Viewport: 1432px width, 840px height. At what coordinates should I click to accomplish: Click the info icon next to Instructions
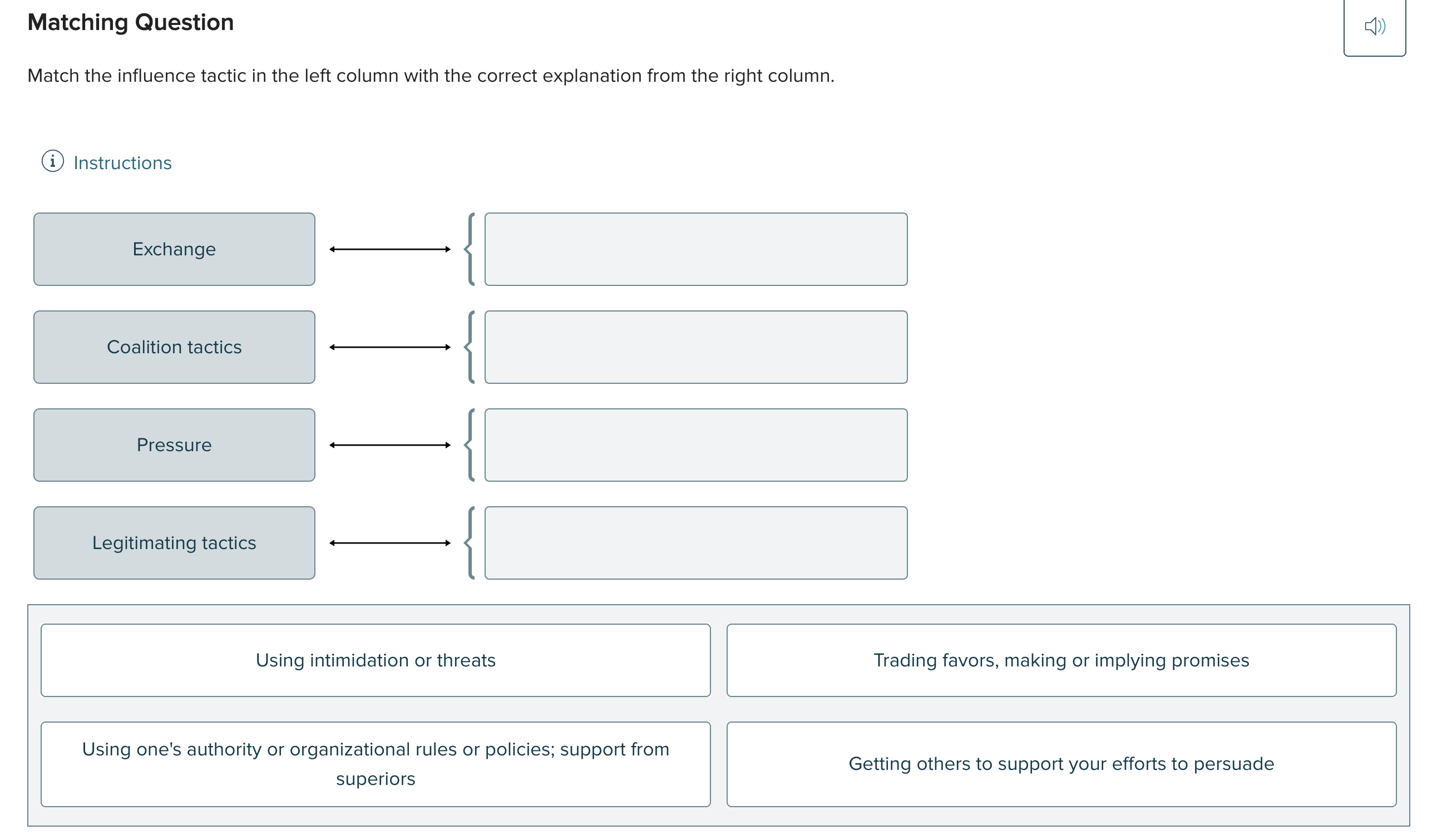click(x=52, y=162)
